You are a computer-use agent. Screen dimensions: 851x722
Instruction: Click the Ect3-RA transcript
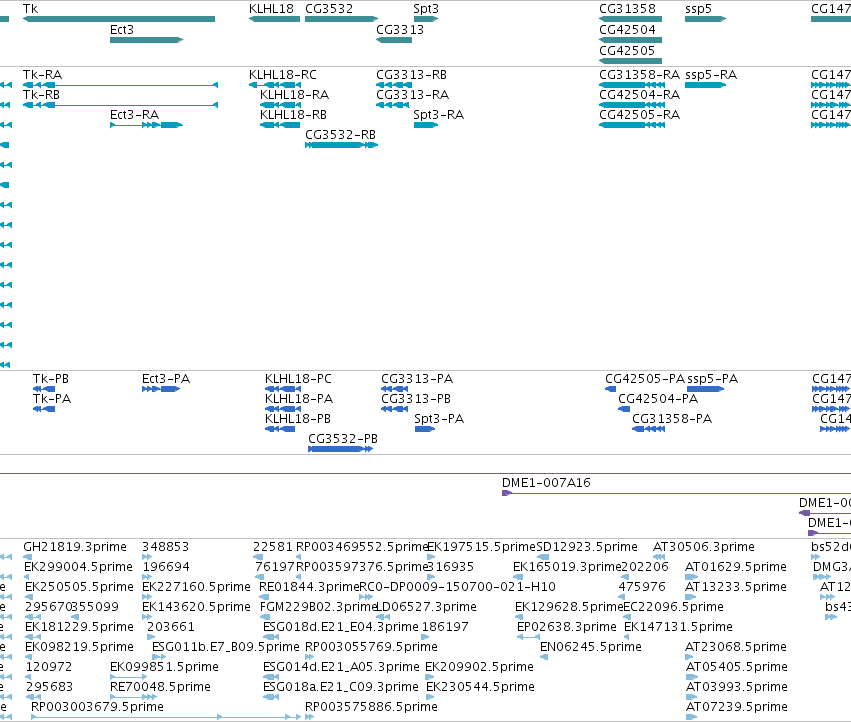point(147,125)
